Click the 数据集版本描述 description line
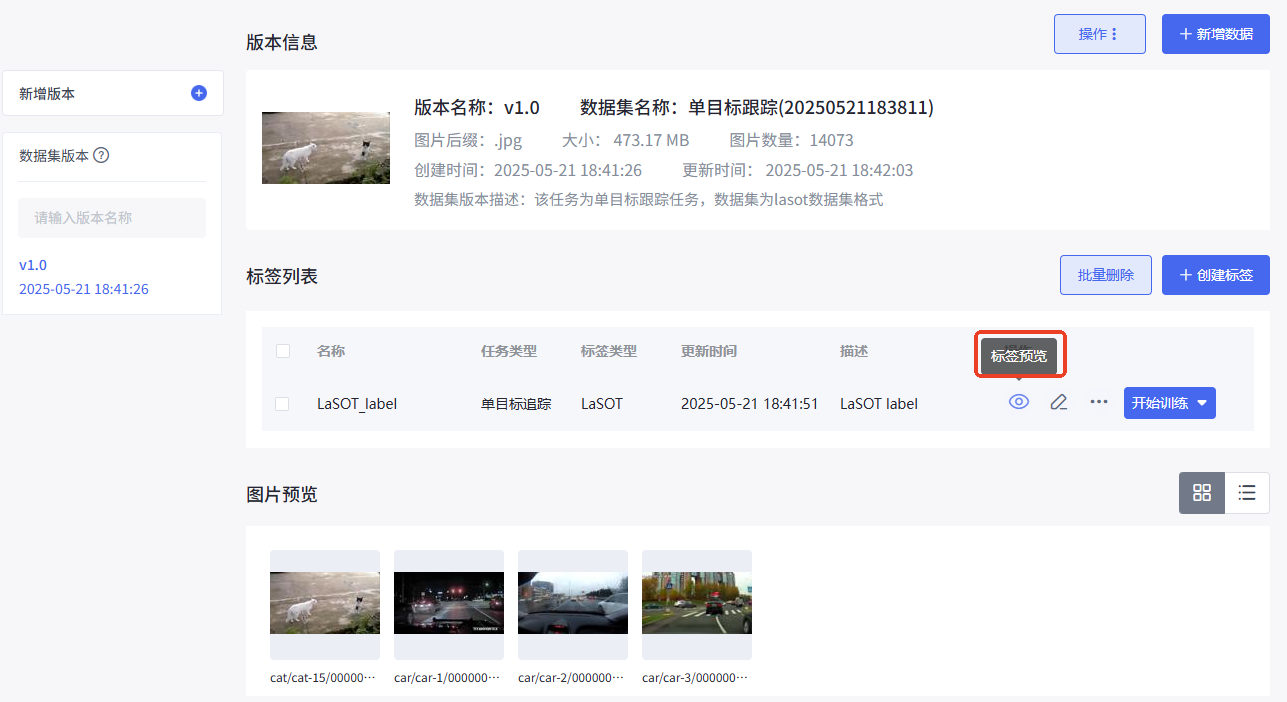Viewport: 1287px width, 702px height. coord(649,199)
